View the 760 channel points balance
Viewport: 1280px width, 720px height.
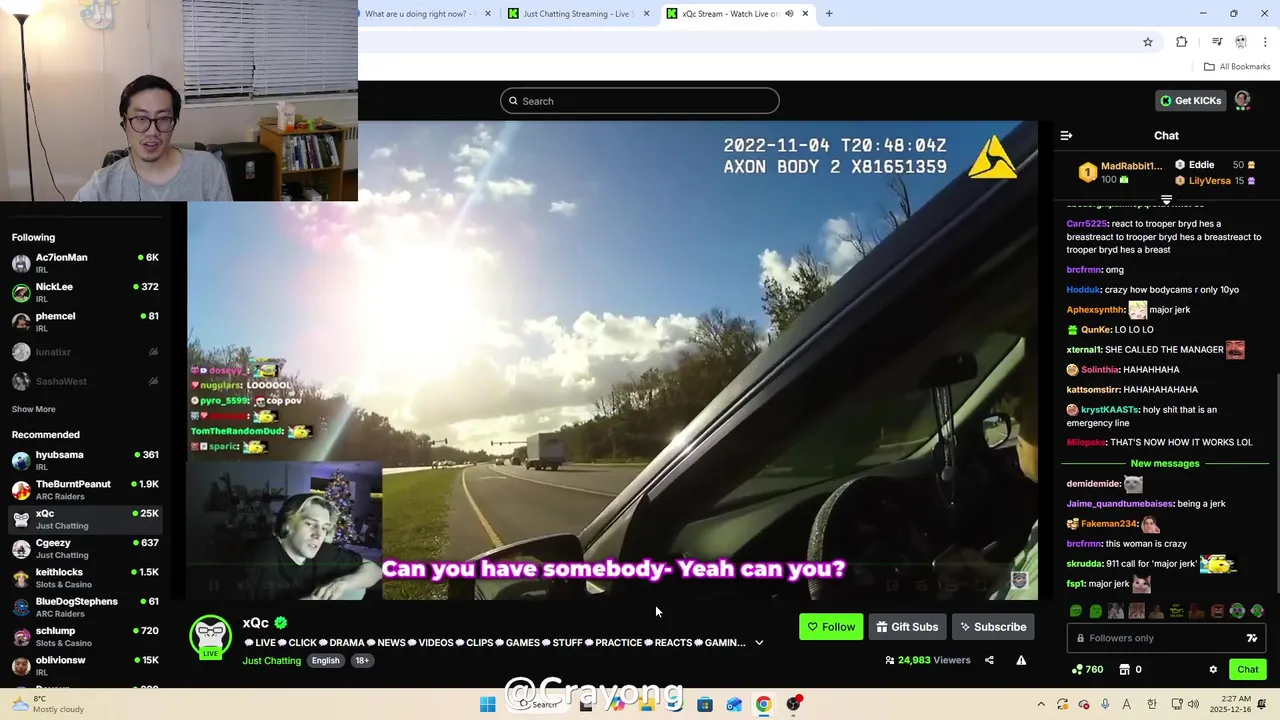click(1087, 669)
